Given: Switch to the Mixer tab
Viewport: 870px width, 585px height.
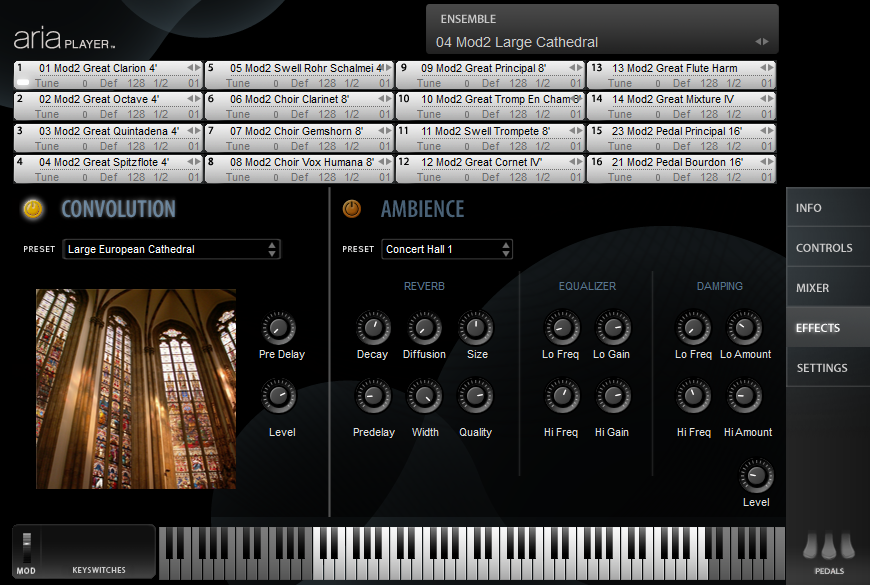Looking at the screenshot, I should click(827, 288).
